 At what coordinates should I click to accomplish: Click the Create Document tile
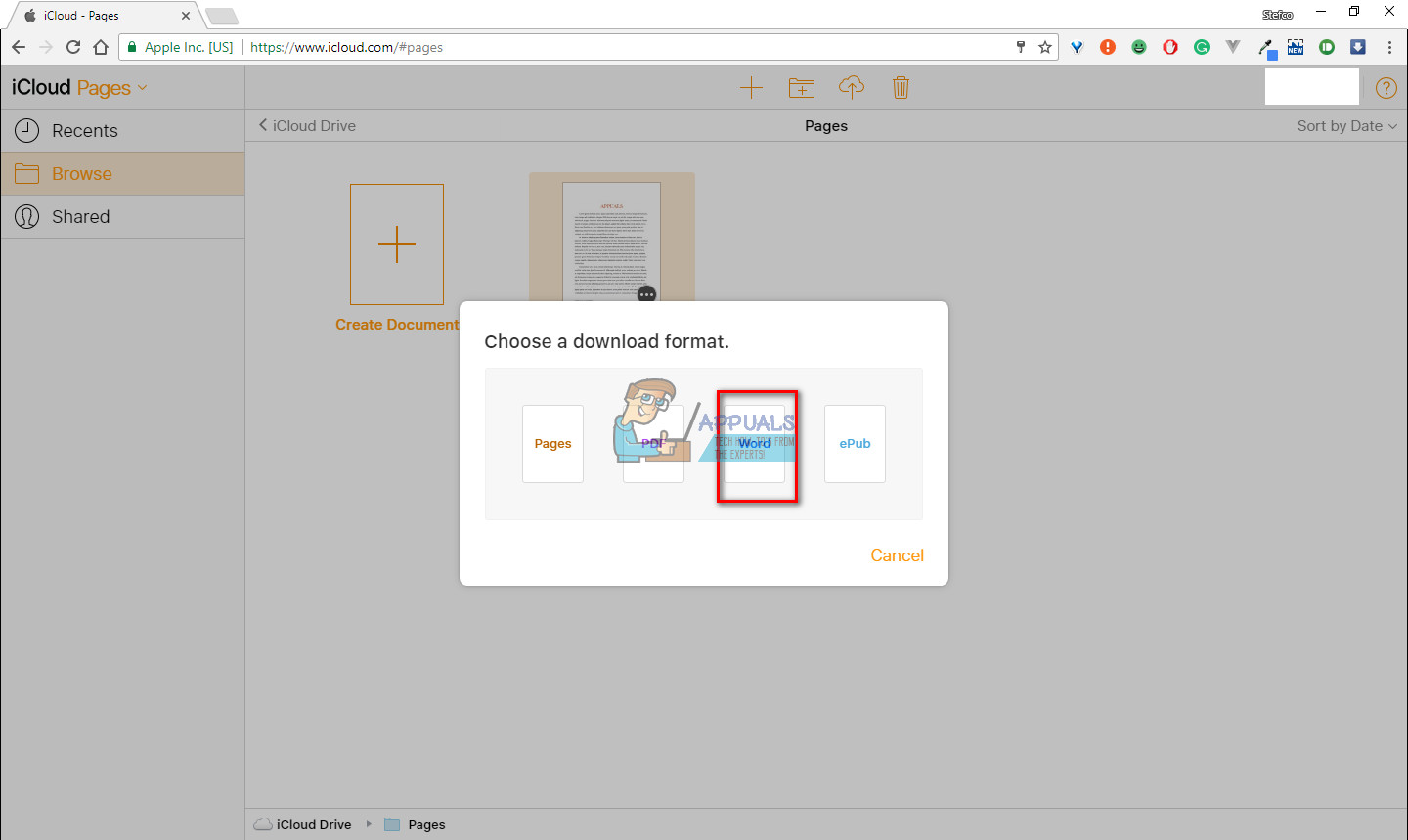[397, 244]
